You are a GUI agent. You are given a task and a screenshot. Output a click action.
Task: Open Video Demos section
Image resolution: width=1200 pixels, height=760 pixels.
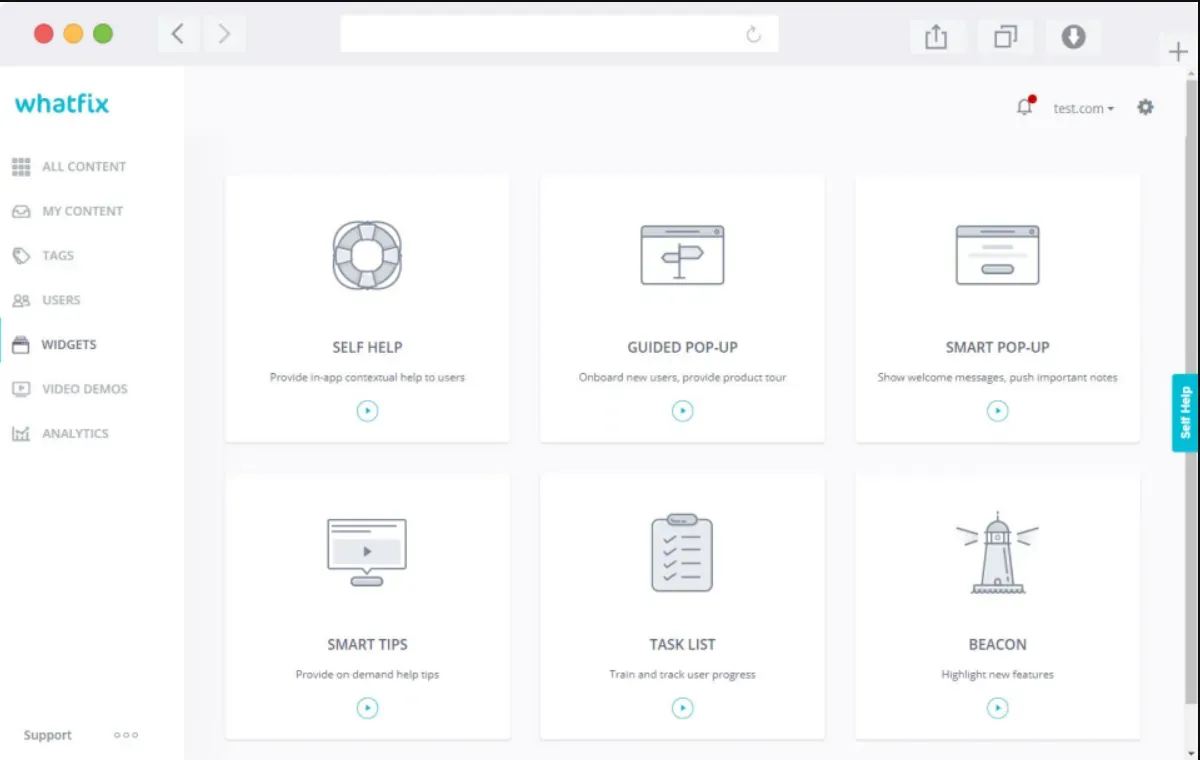[x=85, y=389]
